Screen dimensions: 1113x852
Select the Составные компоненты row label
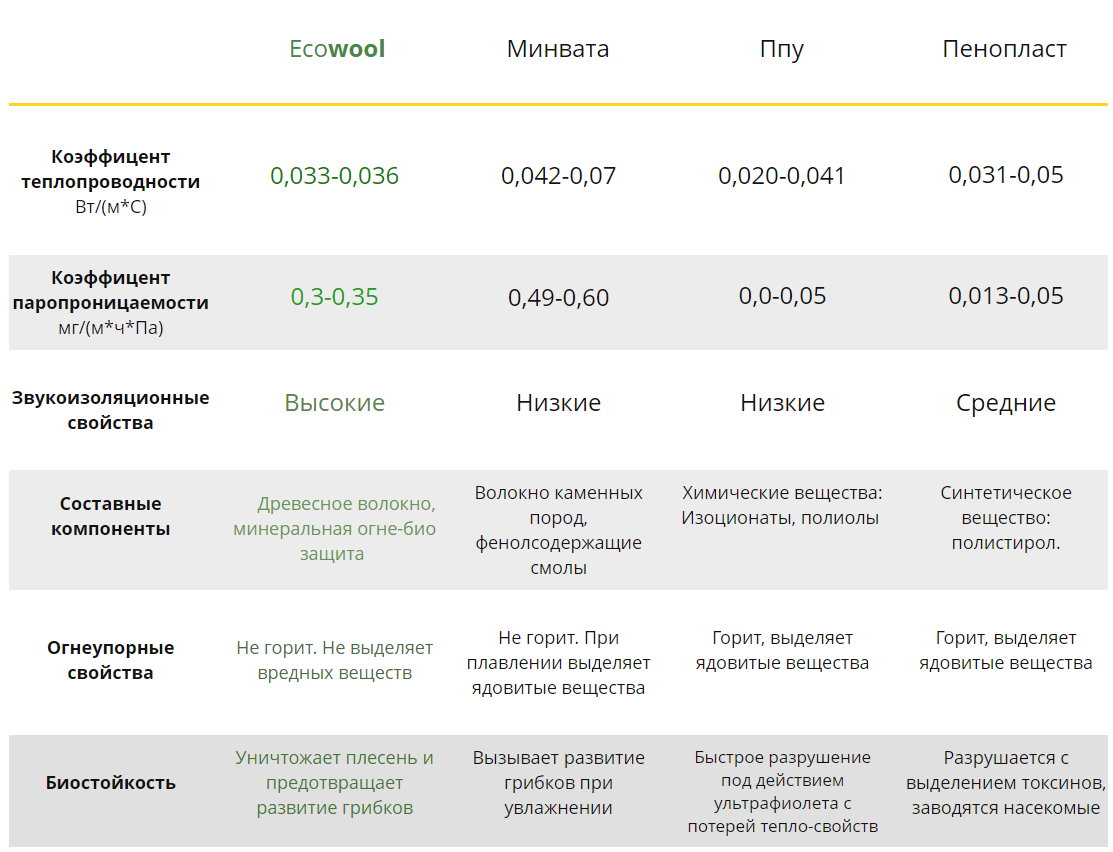tap(111, 516)
